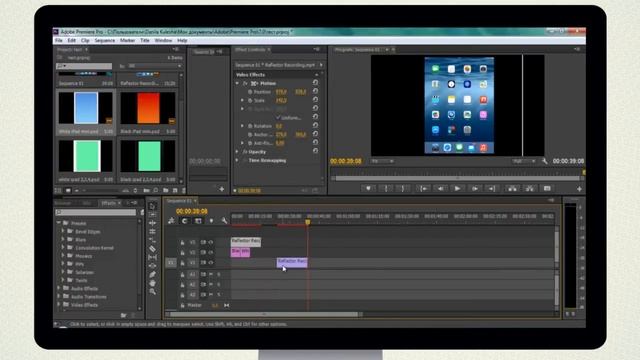Screen dimensions: 640x360
Task: Step forward one frame in Program Monitor
Action: [x=475, y=189]
